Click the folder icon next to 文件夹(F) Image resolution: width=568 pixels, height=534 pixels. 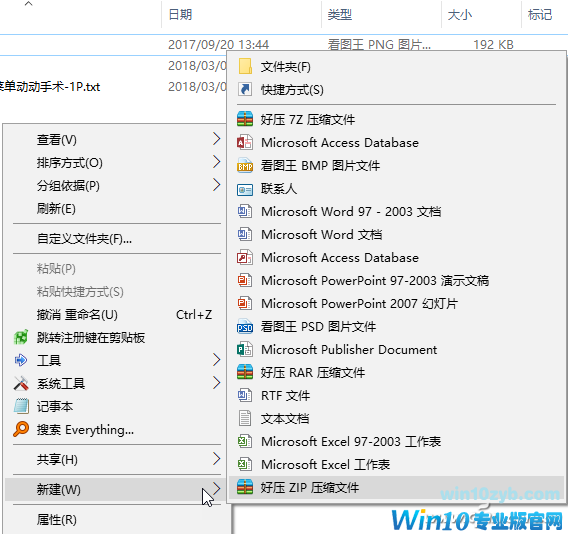tap(245, 67)
